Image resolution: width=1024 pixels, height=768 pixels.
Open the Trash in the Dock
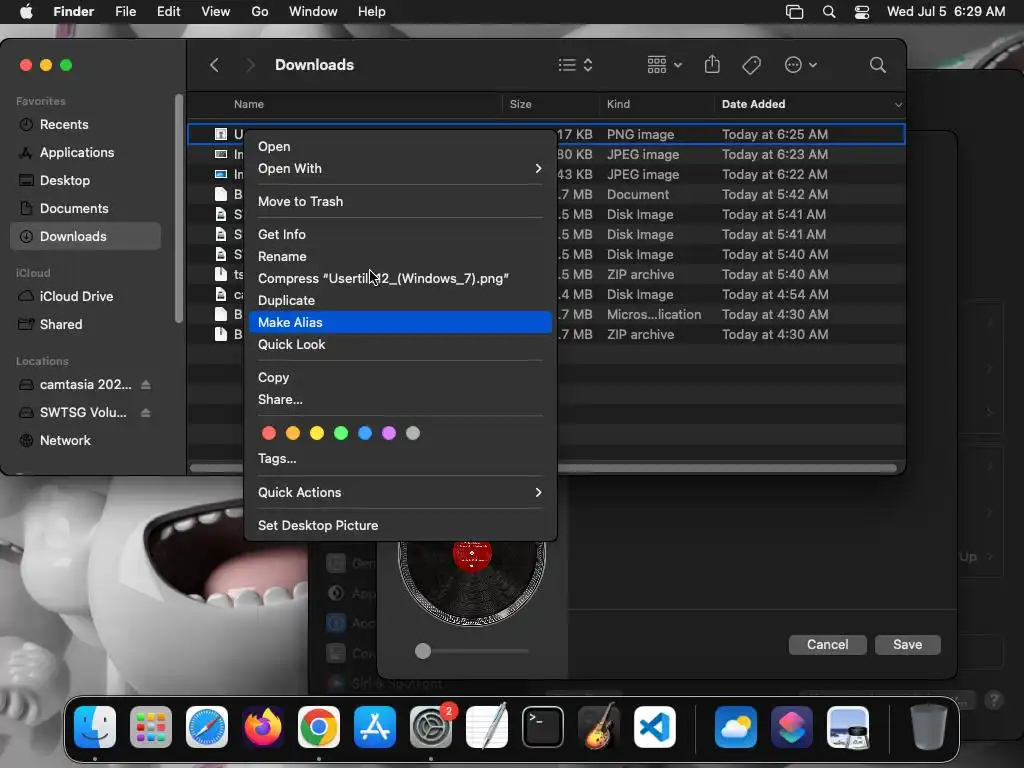point(928,727)
